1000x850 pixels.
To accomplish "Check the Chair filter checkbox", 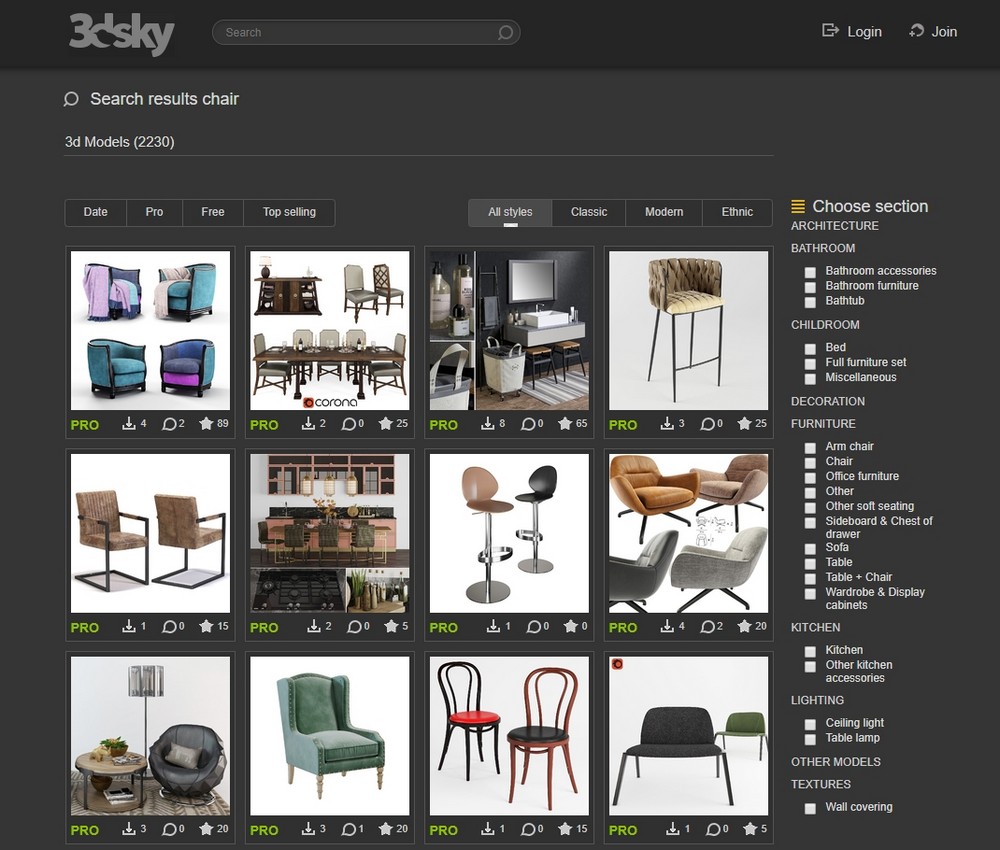I will [x=809, y=462].
